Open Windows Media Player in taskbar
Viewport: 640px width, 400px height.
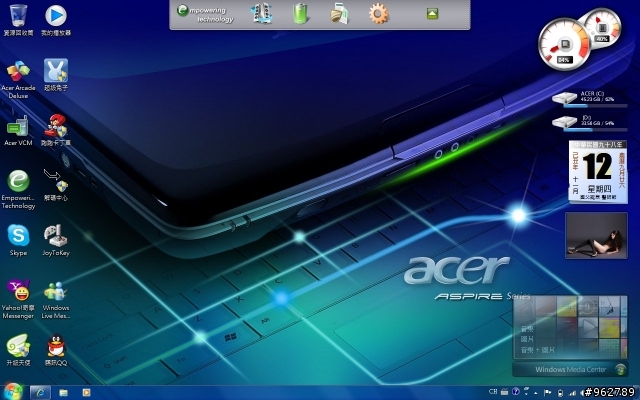(x=86, y=393)
